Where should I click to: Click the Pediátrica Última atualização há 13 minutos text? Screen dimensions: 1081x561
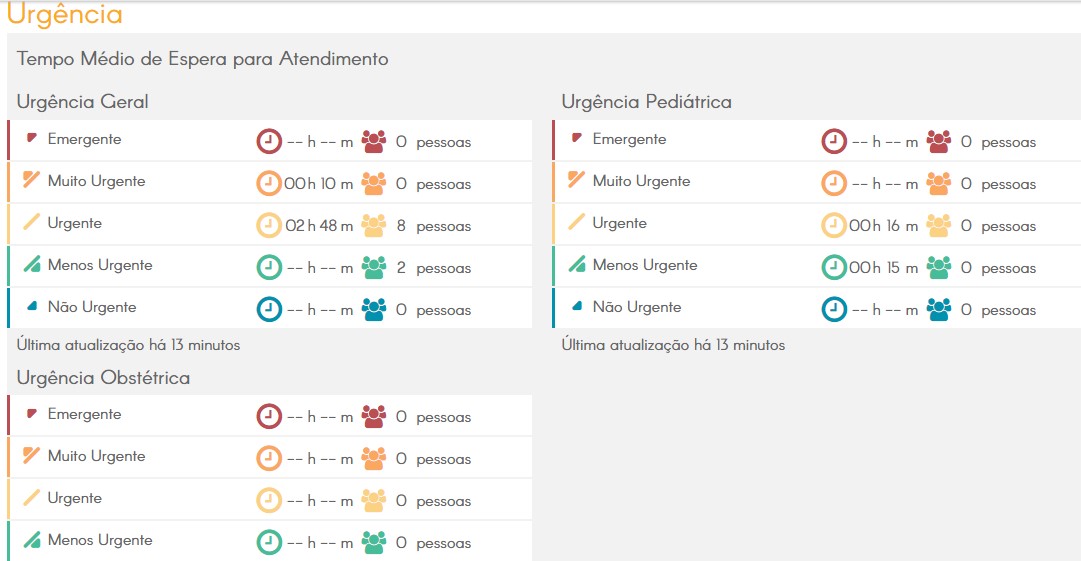(674, 345)
